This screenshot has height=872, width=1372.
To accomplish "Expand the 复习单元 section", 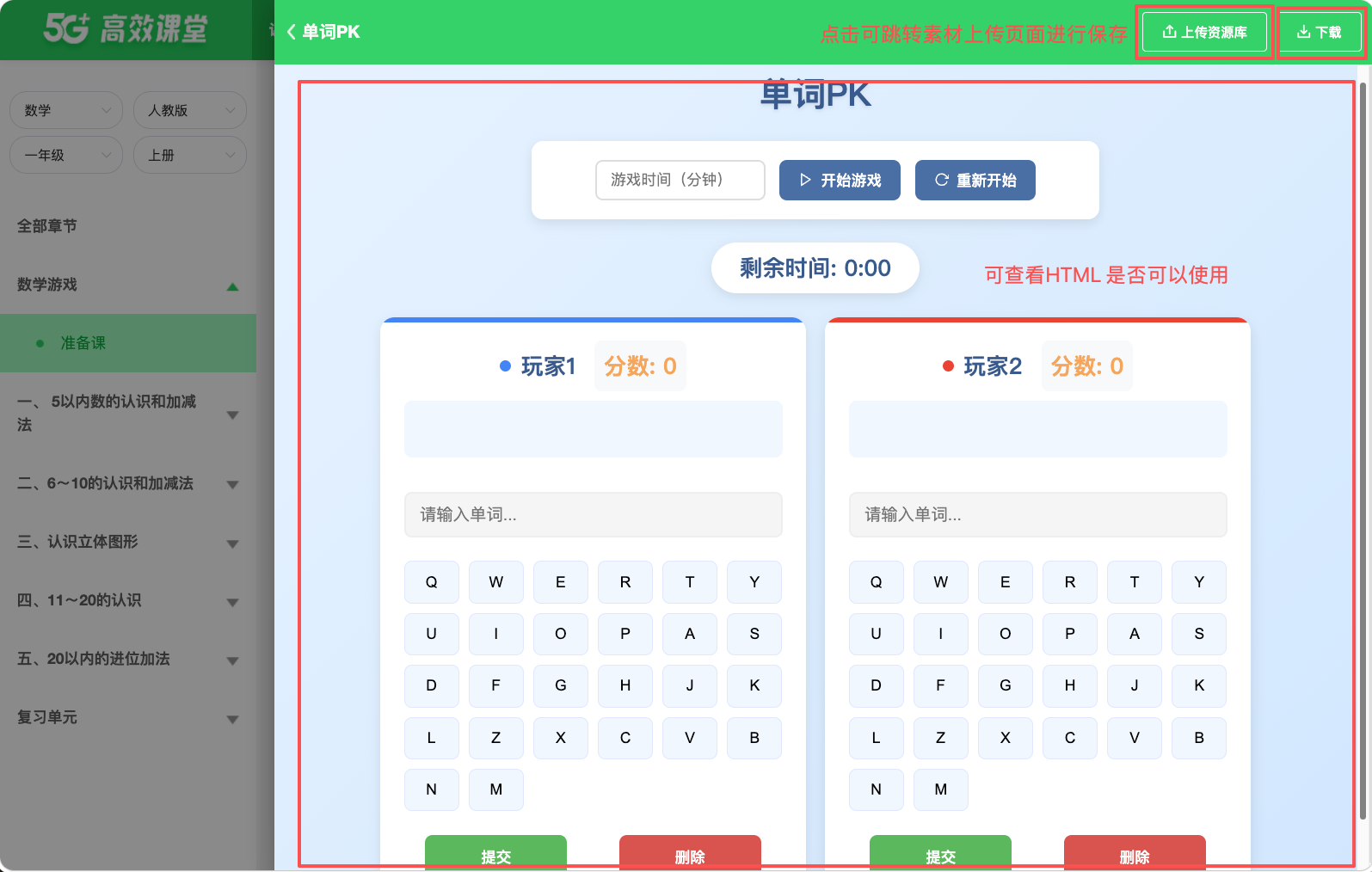I will click(x=232, y=719).
